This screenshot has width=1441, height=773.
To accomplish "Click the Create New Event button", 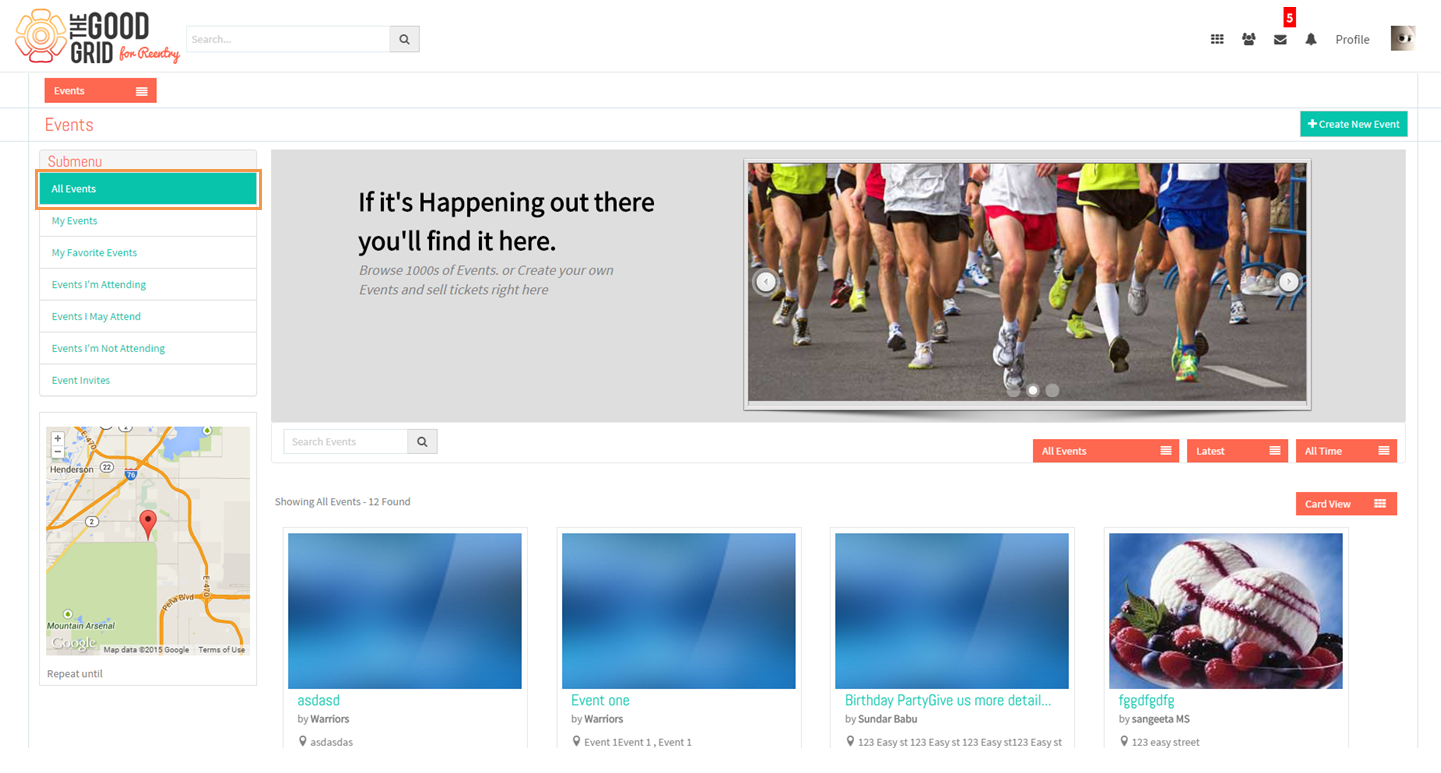I will (x=1354, y=124).
